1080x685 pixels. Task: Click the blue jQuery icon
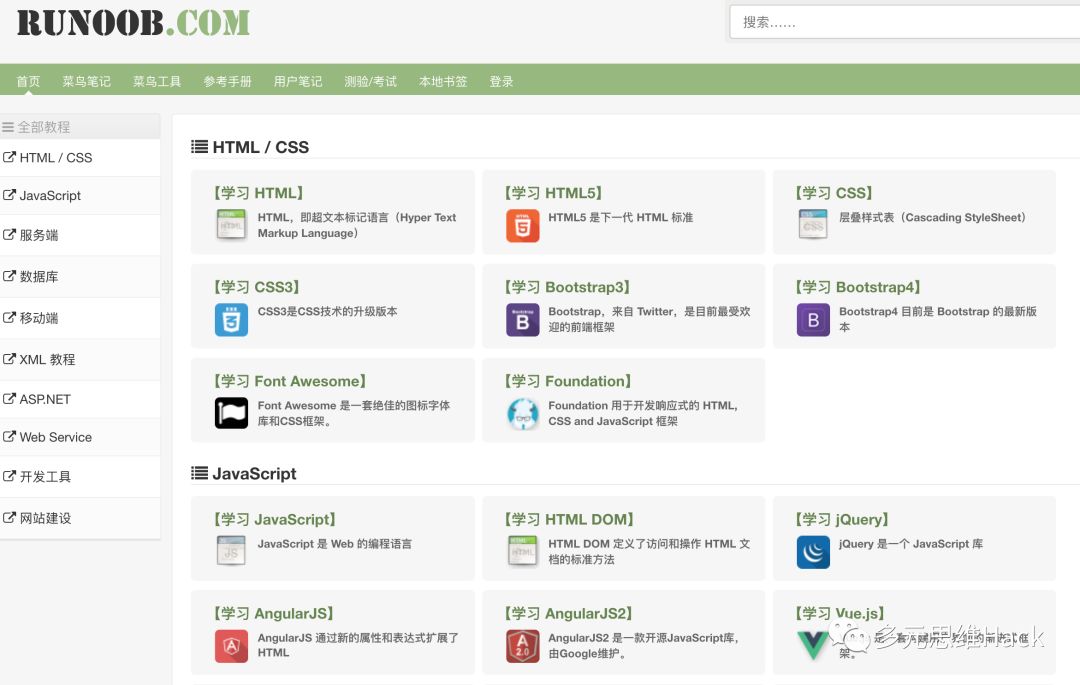[x=813, y=551]
